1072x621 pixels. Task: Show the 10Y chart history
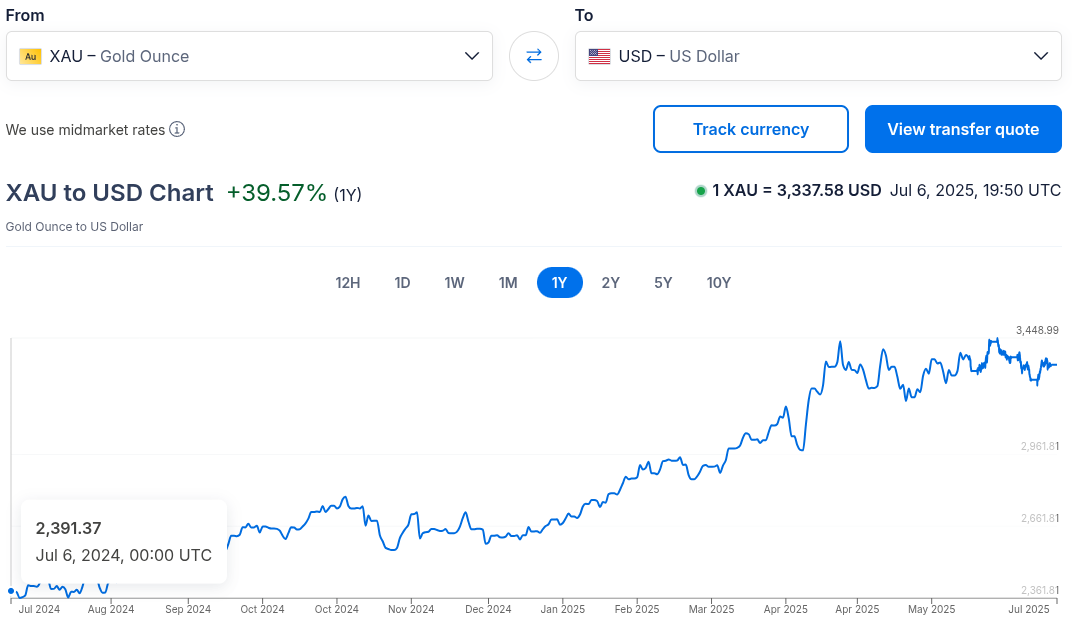[x=718, y=283]
